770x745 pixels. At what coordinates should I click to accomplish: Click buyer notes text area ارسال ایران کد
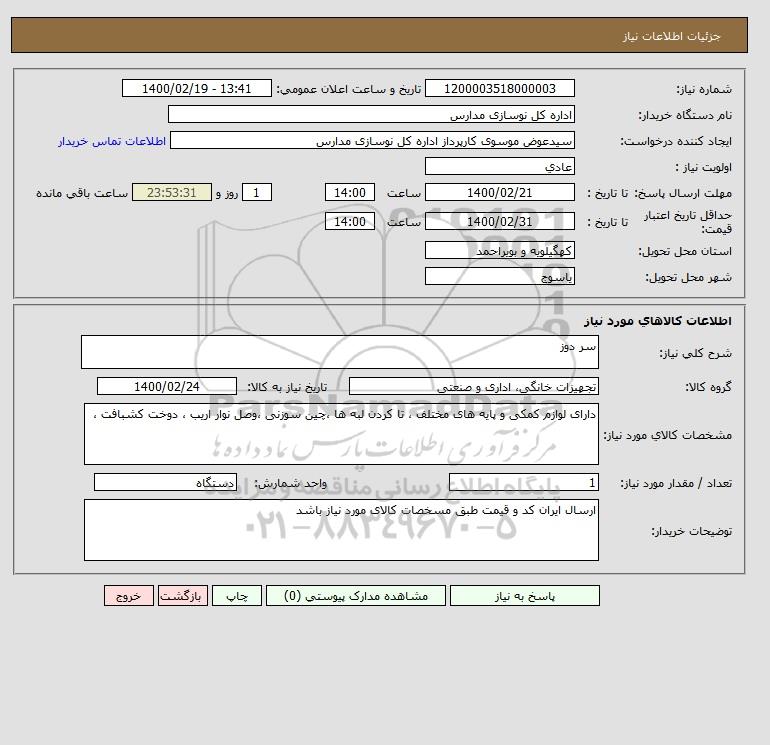coord(341,530)
